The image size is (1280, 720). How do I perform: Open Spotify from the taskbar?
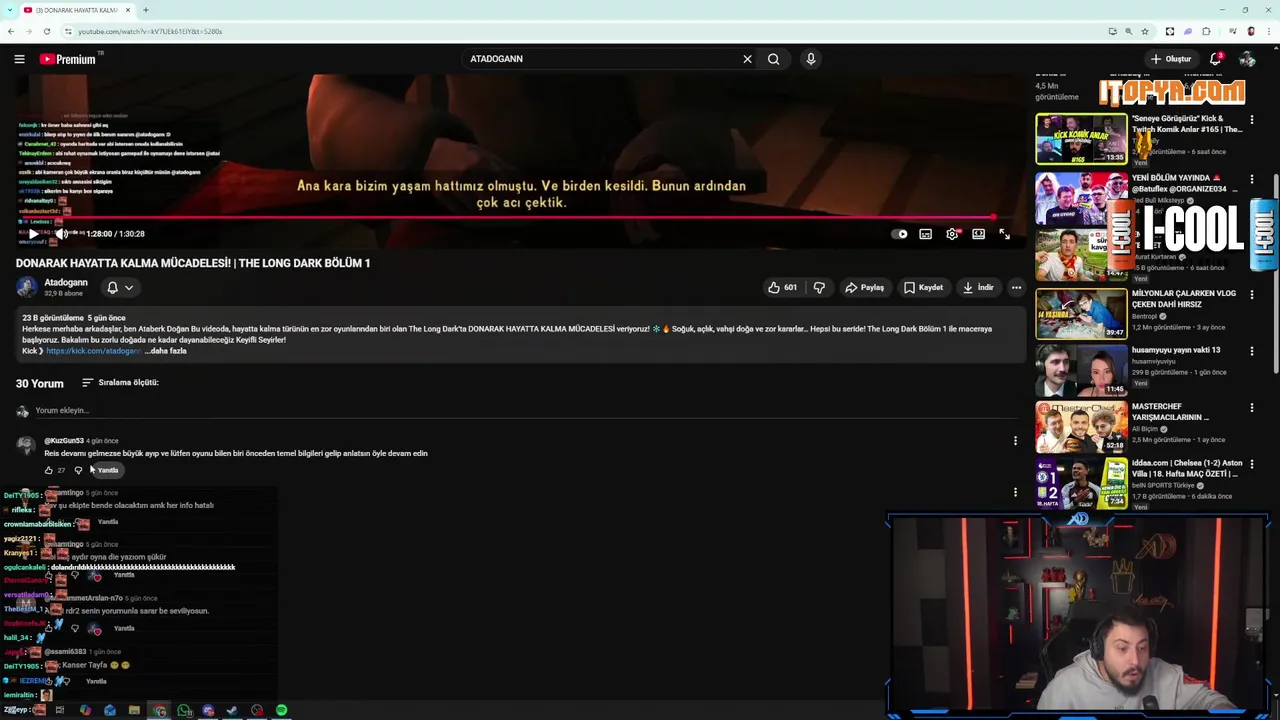click(x=282, y=710)
